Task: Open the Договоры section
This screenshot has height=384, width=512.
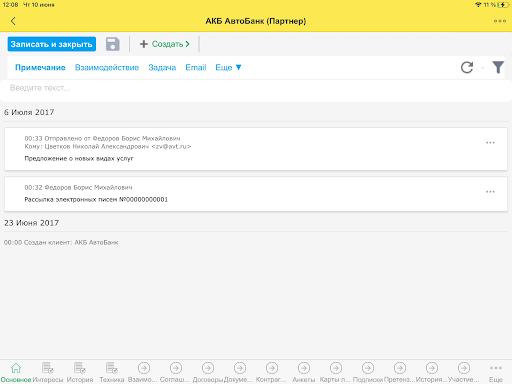Action: [208, 373]
